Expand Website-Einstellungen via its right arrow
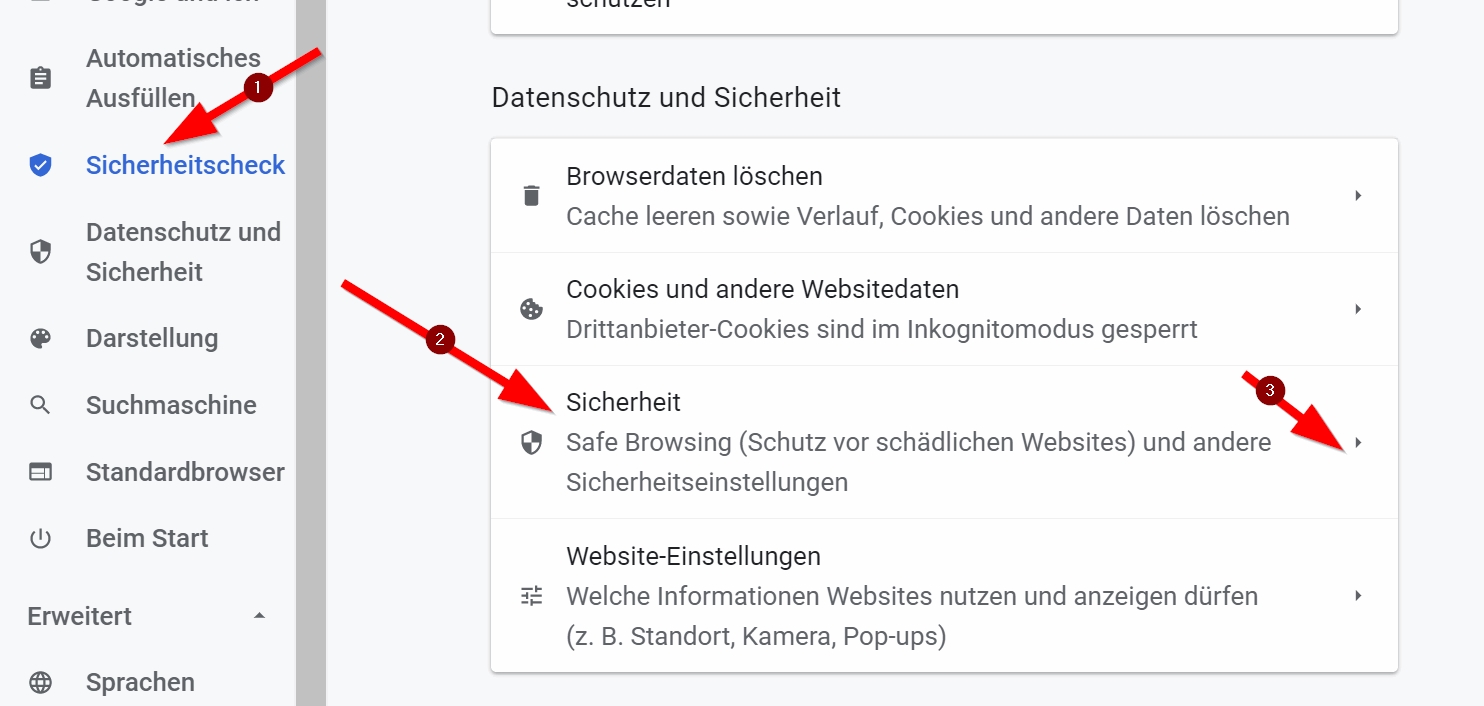 pos(1358,596)
